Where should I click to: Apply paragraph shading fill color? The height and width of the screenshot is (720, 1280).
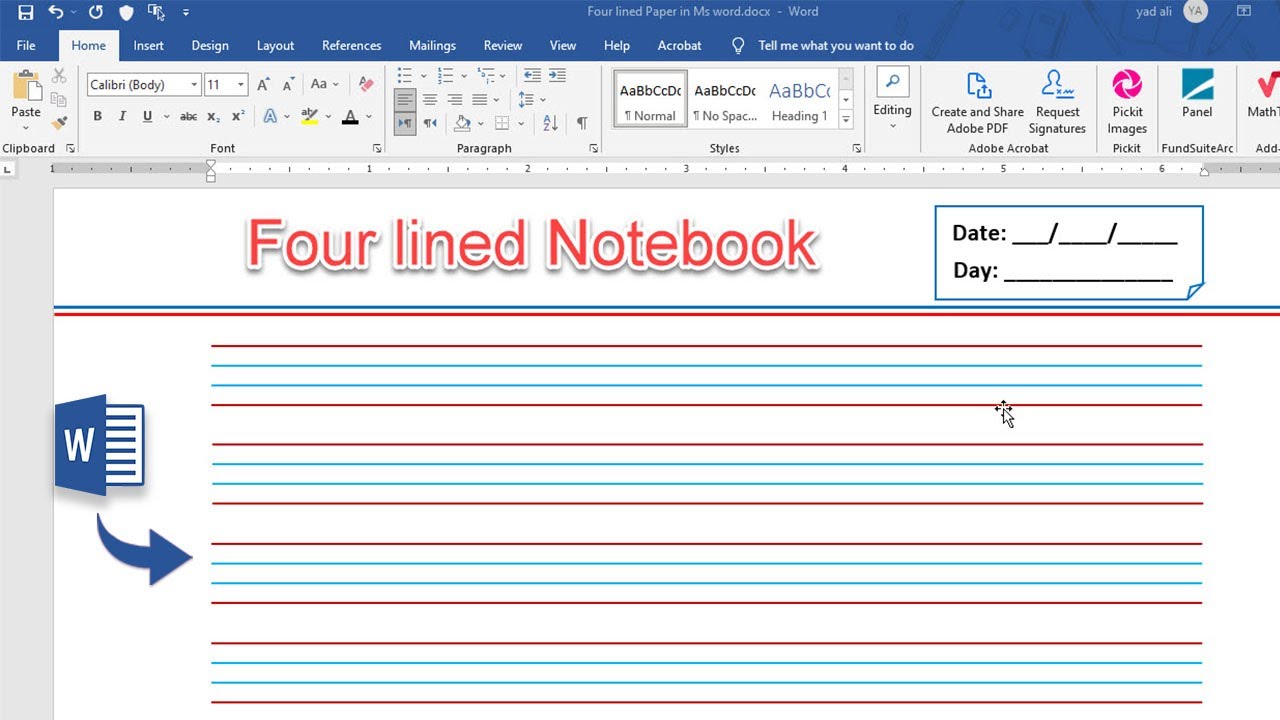tap(462, 123)
